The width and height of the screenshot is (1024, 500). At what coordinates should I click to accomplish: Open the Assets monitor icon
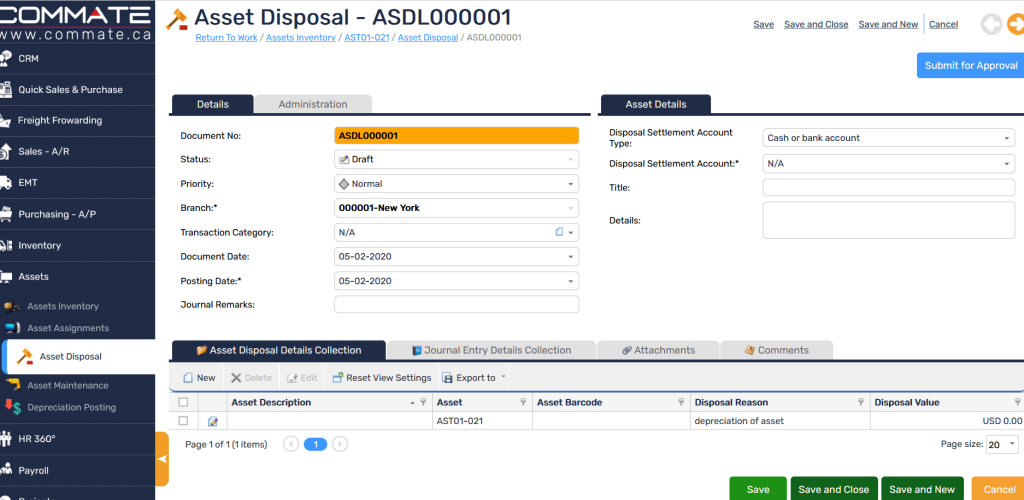pos(6,277)
